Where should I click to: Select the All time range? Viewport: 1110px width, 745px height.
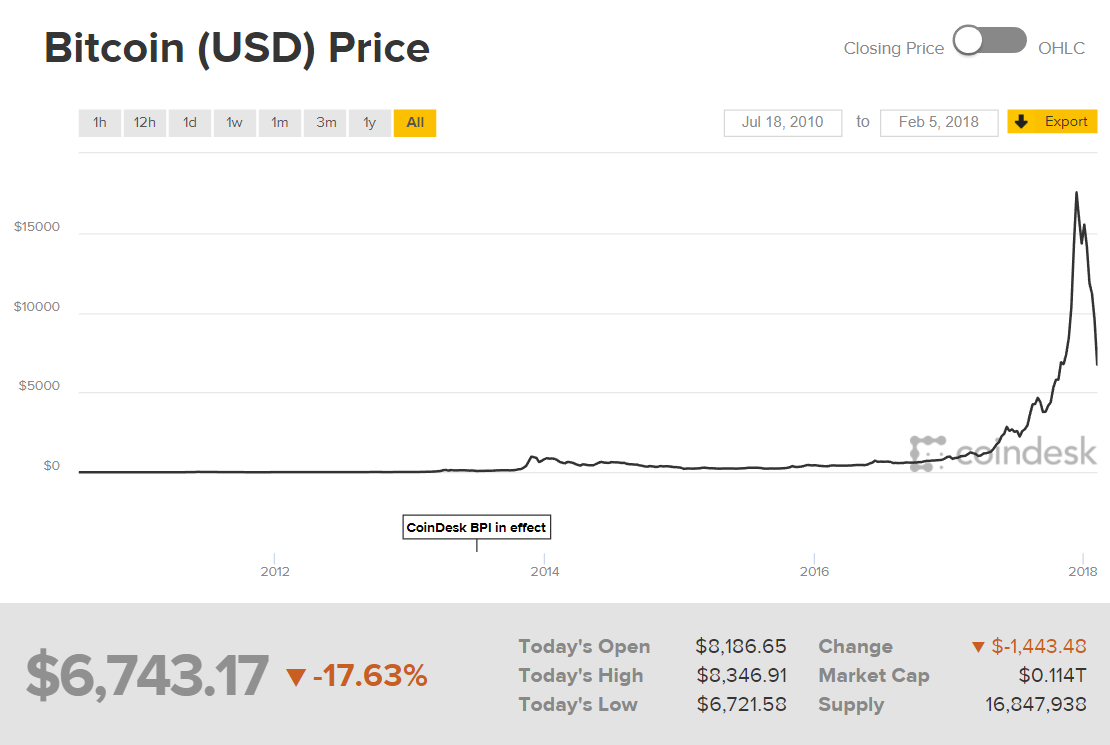[415, 123]
